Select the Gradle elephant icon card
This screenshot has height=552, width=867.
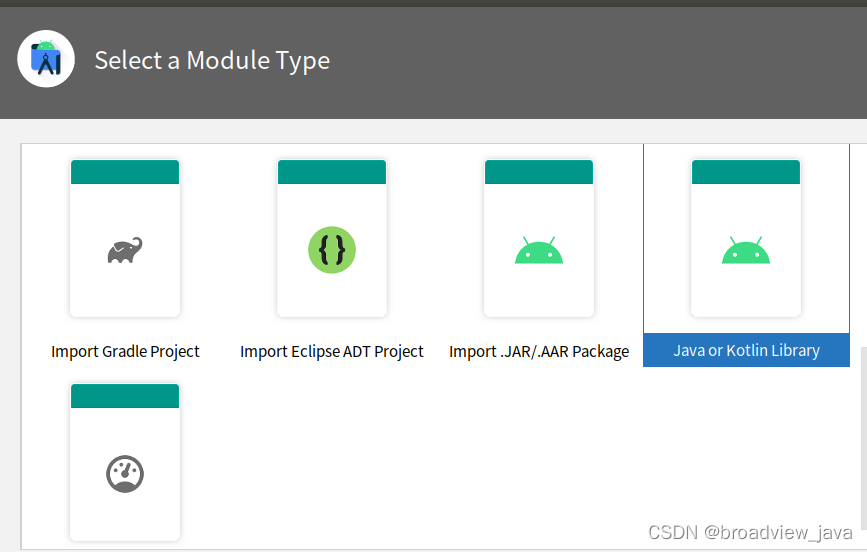125,238
